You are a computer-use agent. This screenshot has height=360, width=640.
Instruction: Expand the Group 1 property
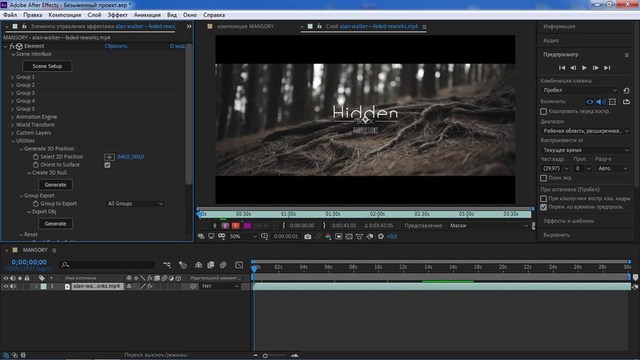(x=13, y=77)
